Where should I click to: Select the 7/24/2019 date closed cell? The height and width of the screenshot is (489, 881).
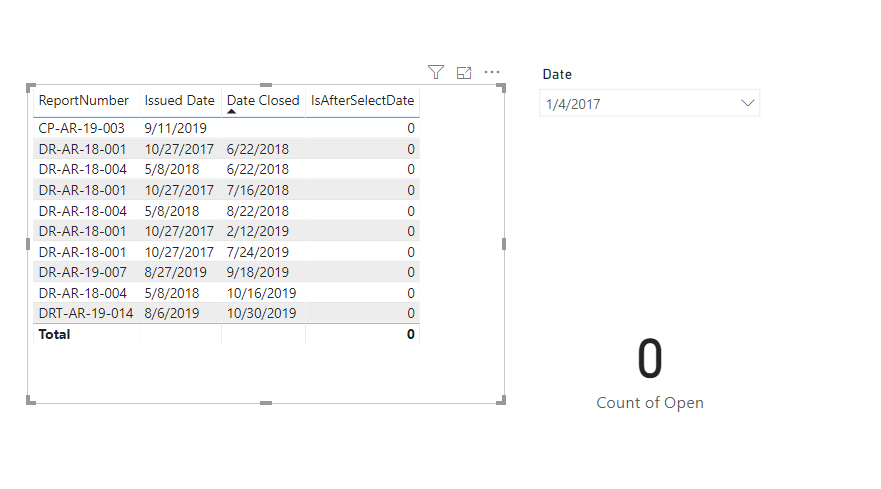pyautogui.click(x=257, y=252)
